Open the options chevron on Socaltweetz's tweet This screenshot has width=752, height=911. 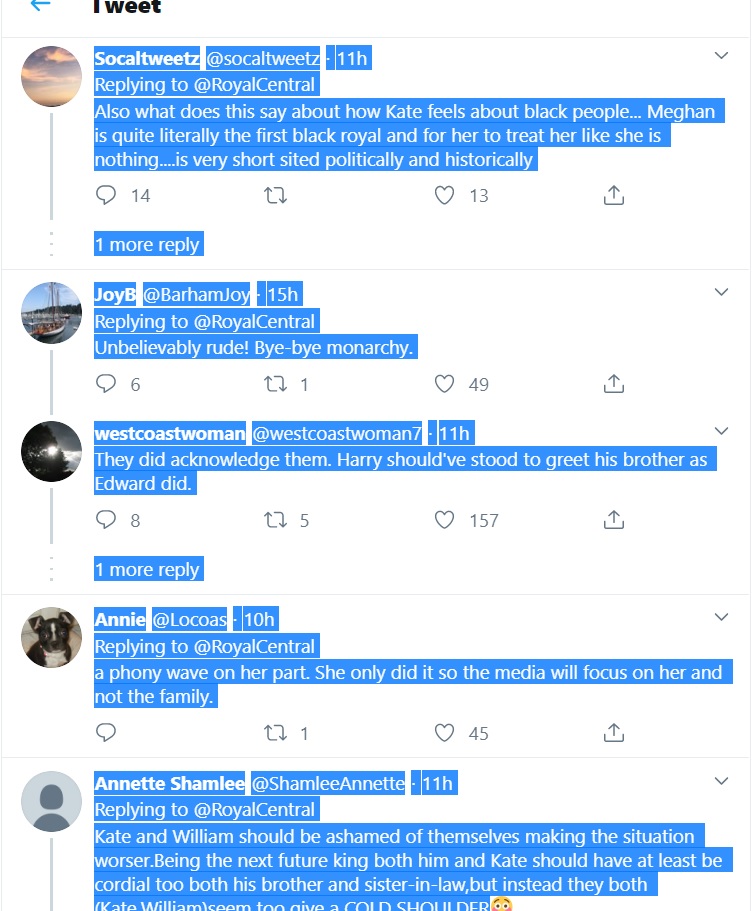[721, 56]
